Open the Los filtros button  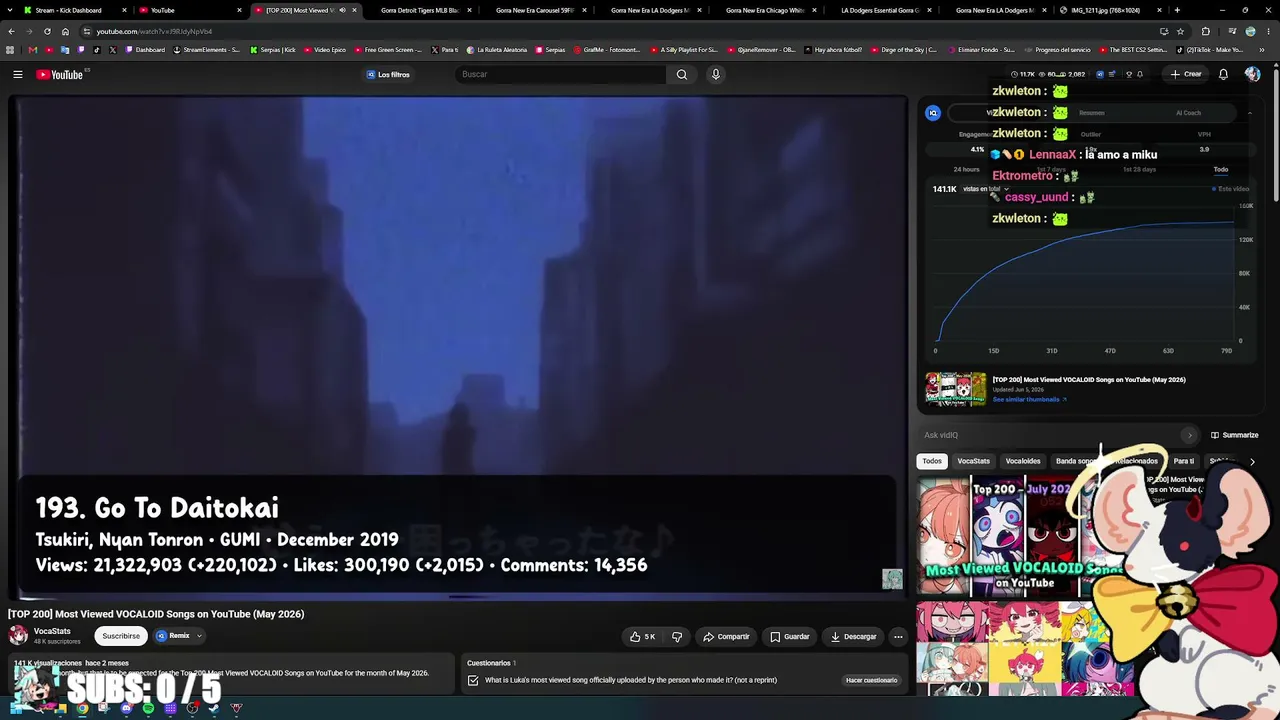(388, 74)
